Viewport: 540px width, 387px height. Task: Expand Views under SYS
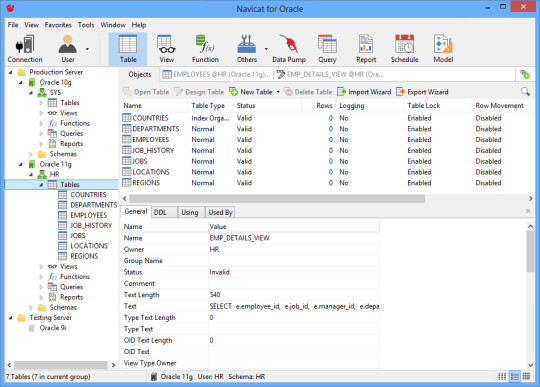pos(41,113)
